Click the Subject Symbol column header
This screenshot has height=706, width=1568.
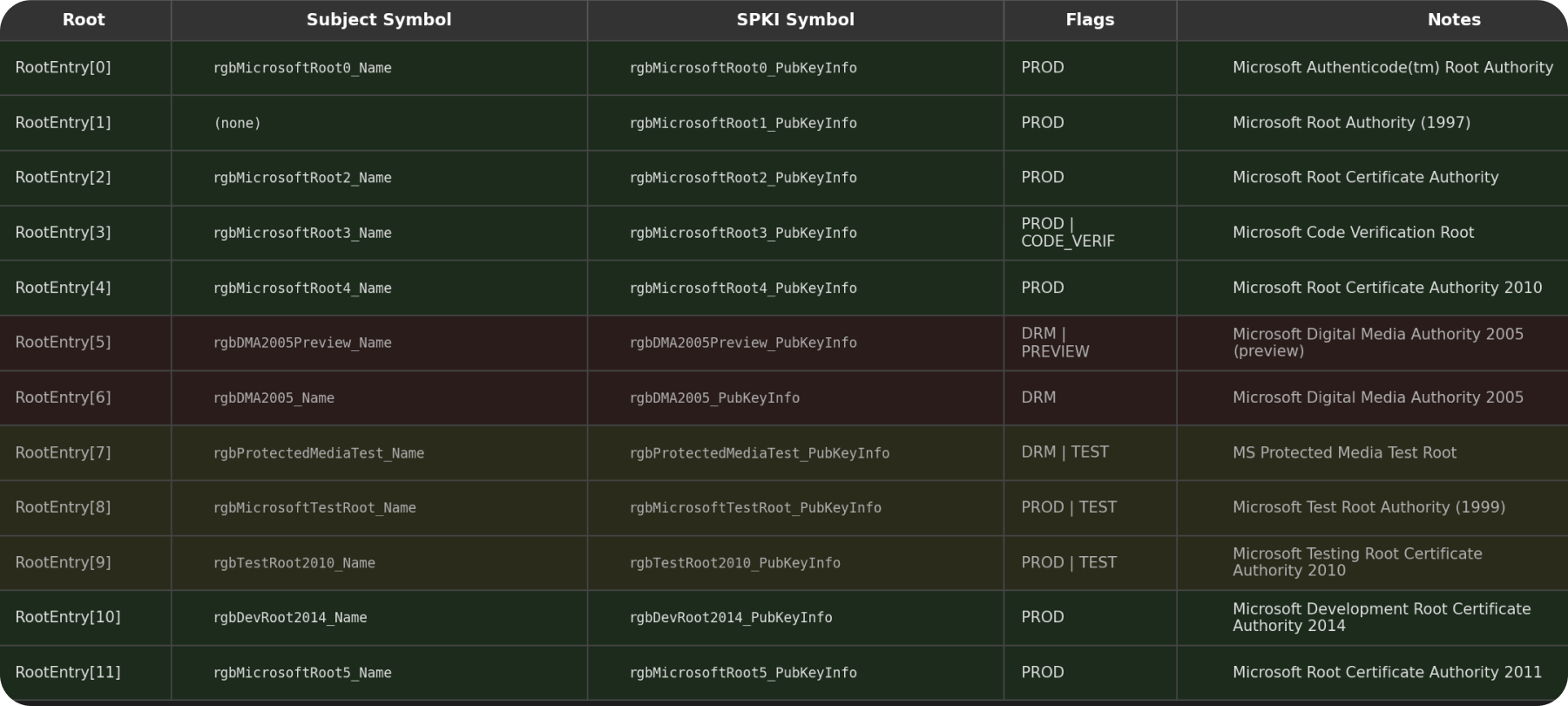tap(379, 20)
